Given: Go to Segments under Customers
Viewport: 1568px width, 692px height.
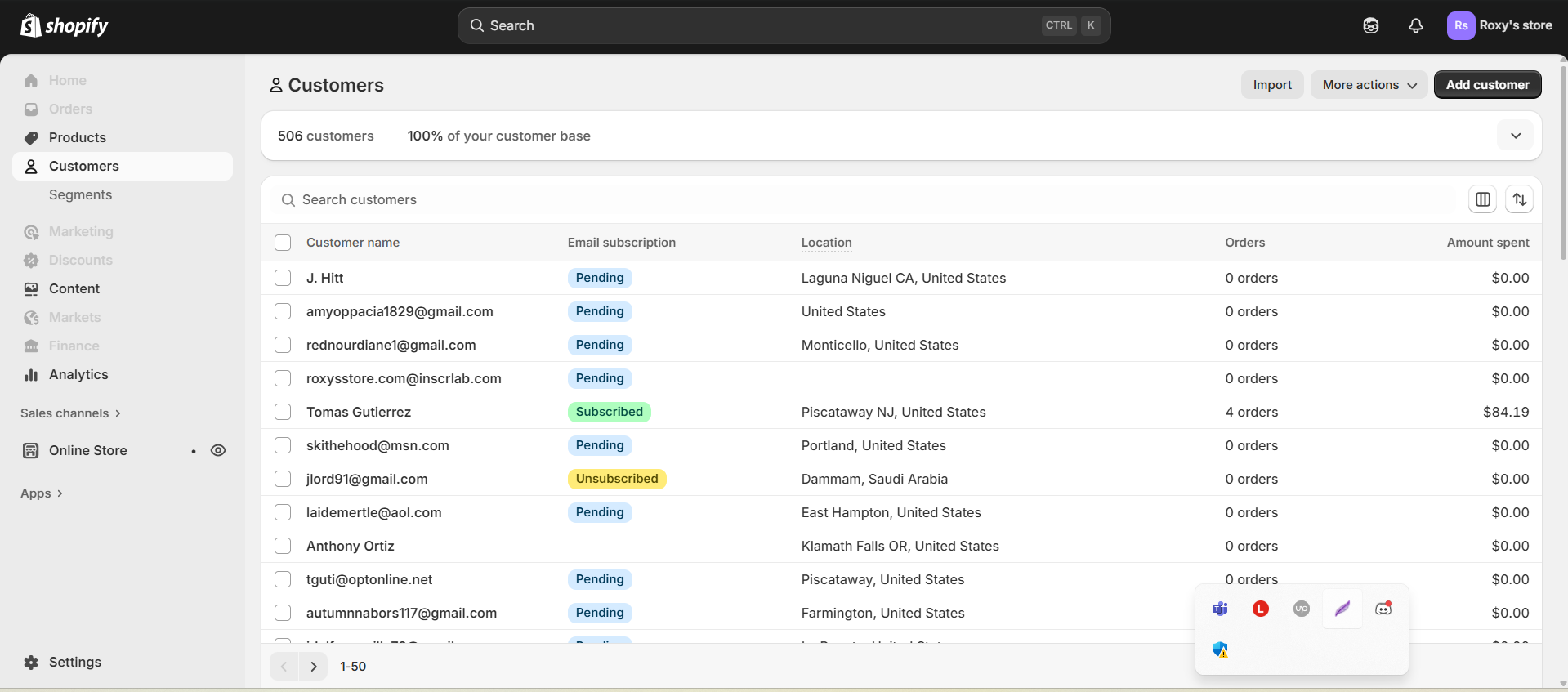Looking at the screenshot, I should pos(80,194).
